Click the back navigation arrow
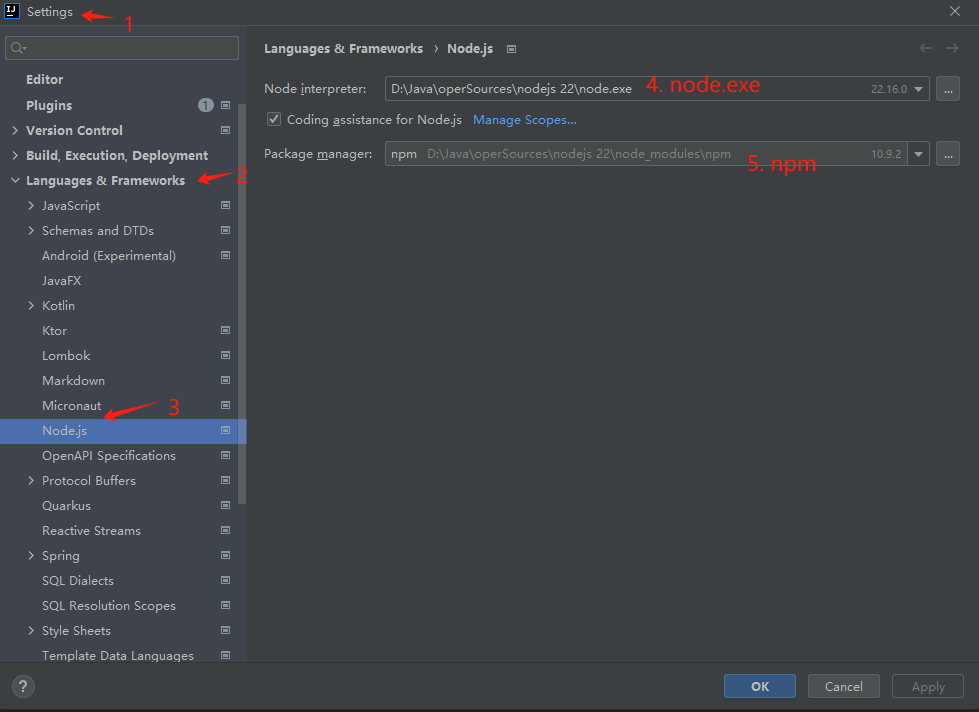 point(925,48)
